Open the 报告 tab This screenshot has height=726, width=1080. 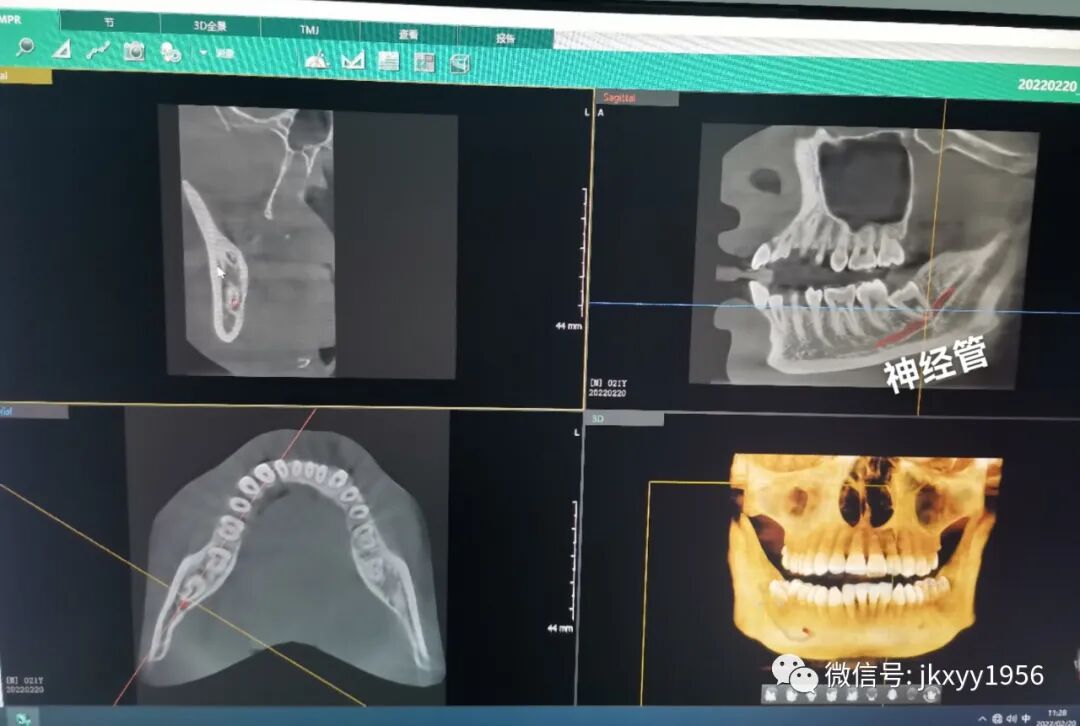click(506, 38)
